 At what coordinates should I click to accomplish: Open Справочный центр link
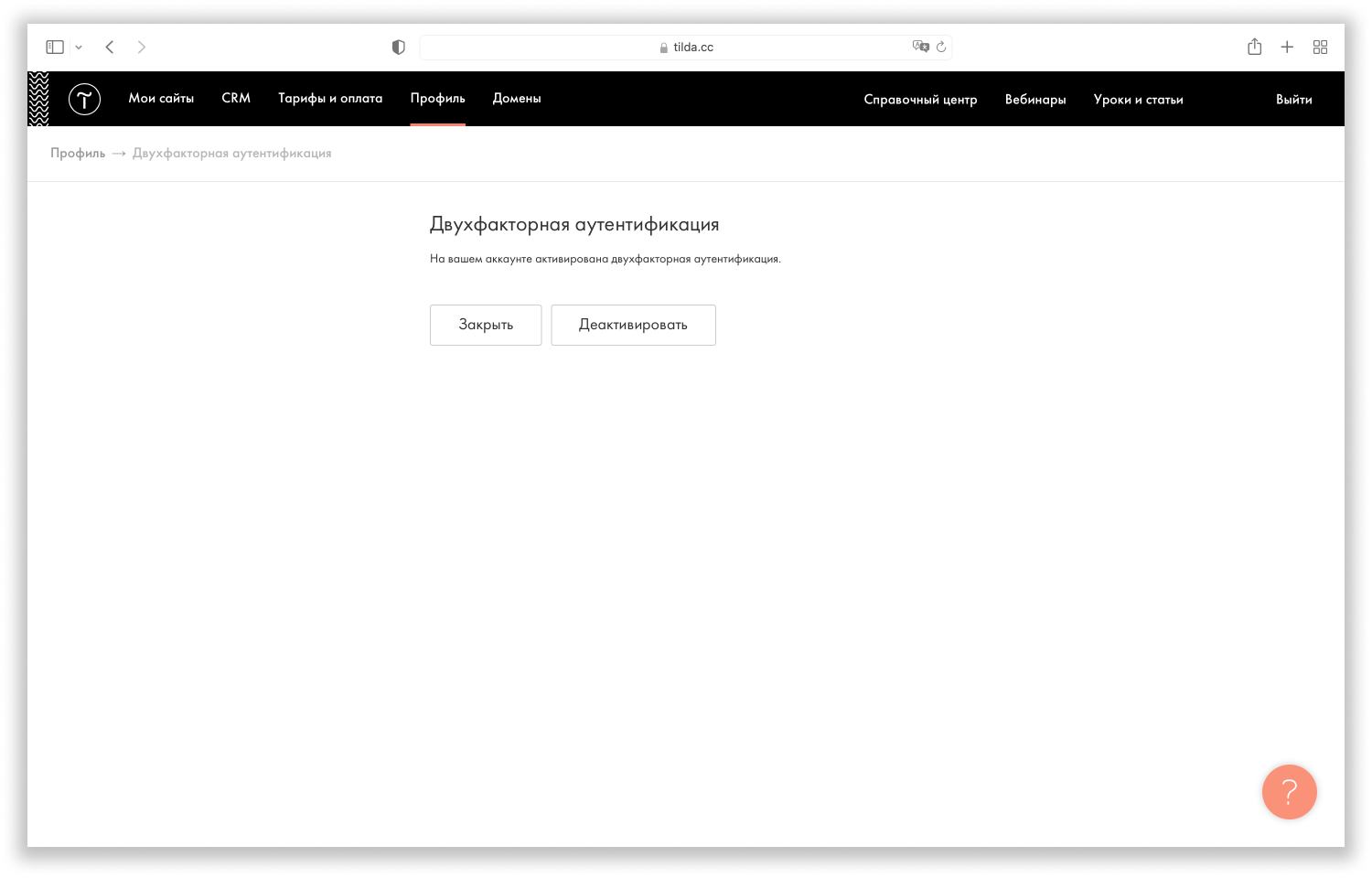coord(920,100)
